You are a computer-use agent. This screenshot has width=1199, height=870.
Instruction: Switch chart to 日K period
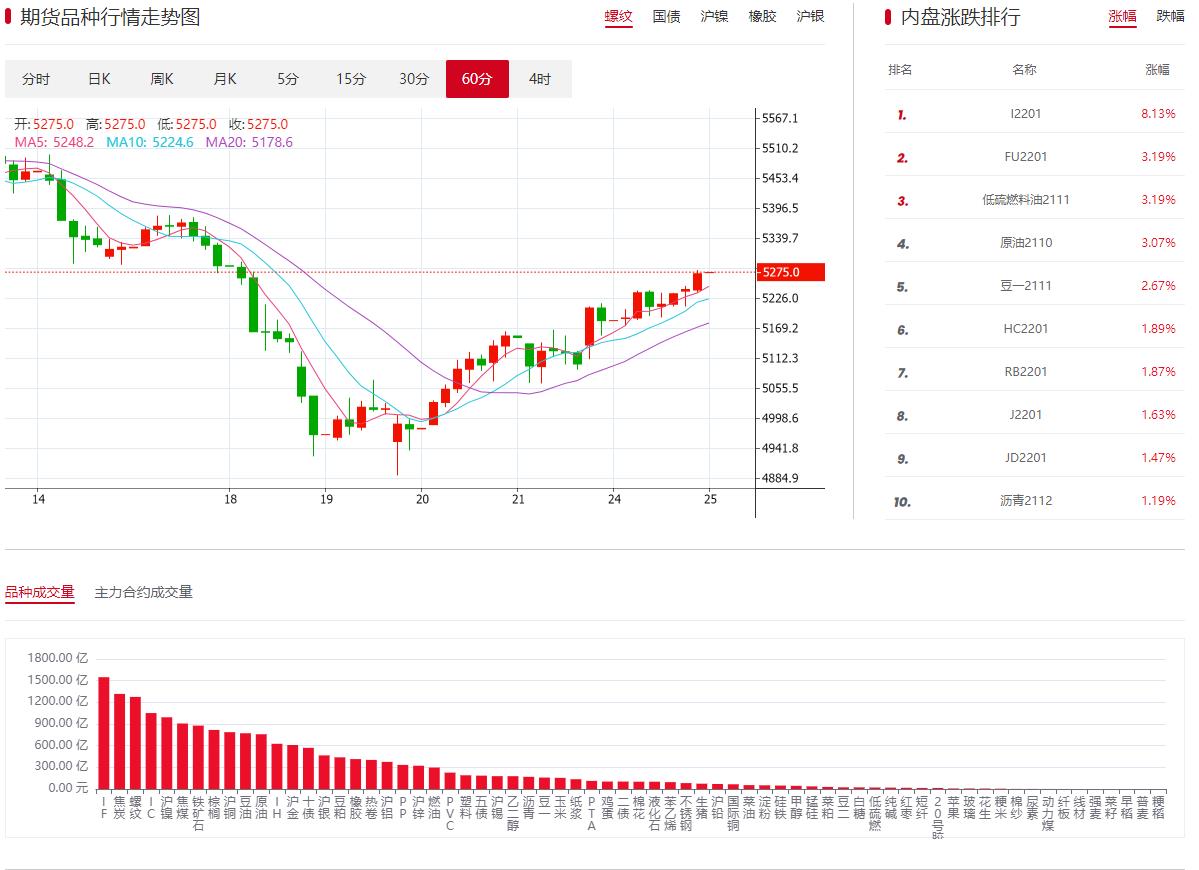pos(99,79)
